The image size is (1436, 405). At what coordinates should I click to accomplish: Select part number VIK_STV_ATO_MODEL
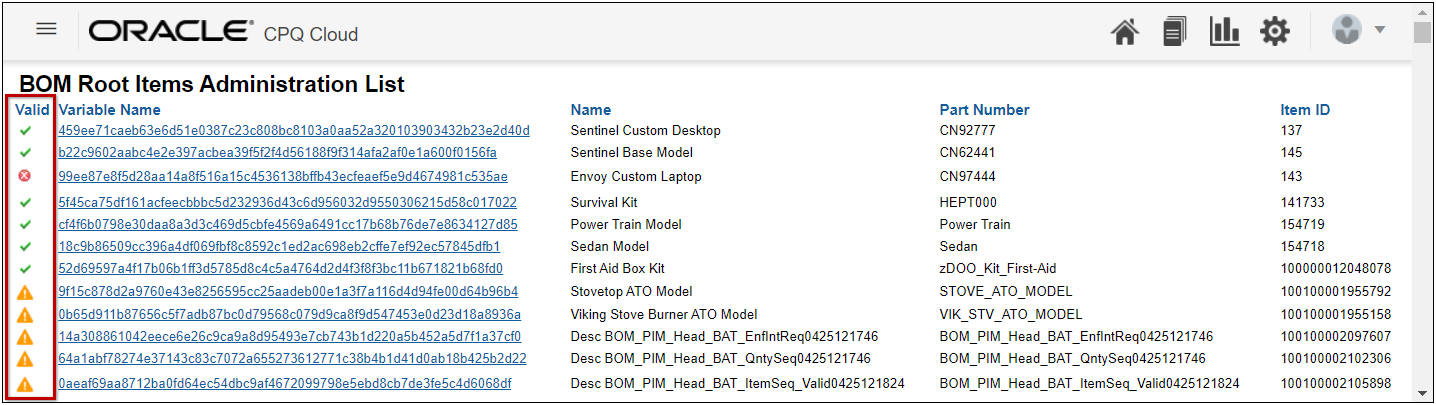point(1011,314)
